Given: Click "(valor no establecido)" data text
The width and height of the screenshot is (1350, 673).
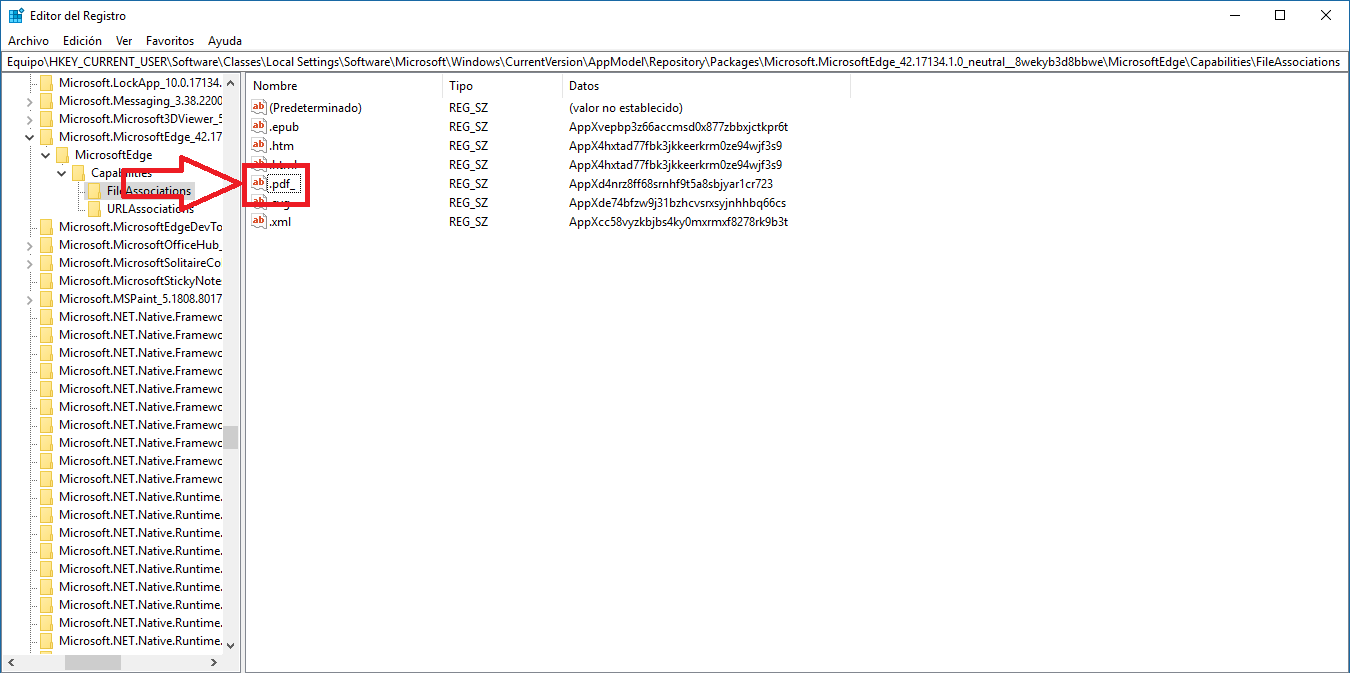Looking at the screenshot, I should click(x=625, y=108).
